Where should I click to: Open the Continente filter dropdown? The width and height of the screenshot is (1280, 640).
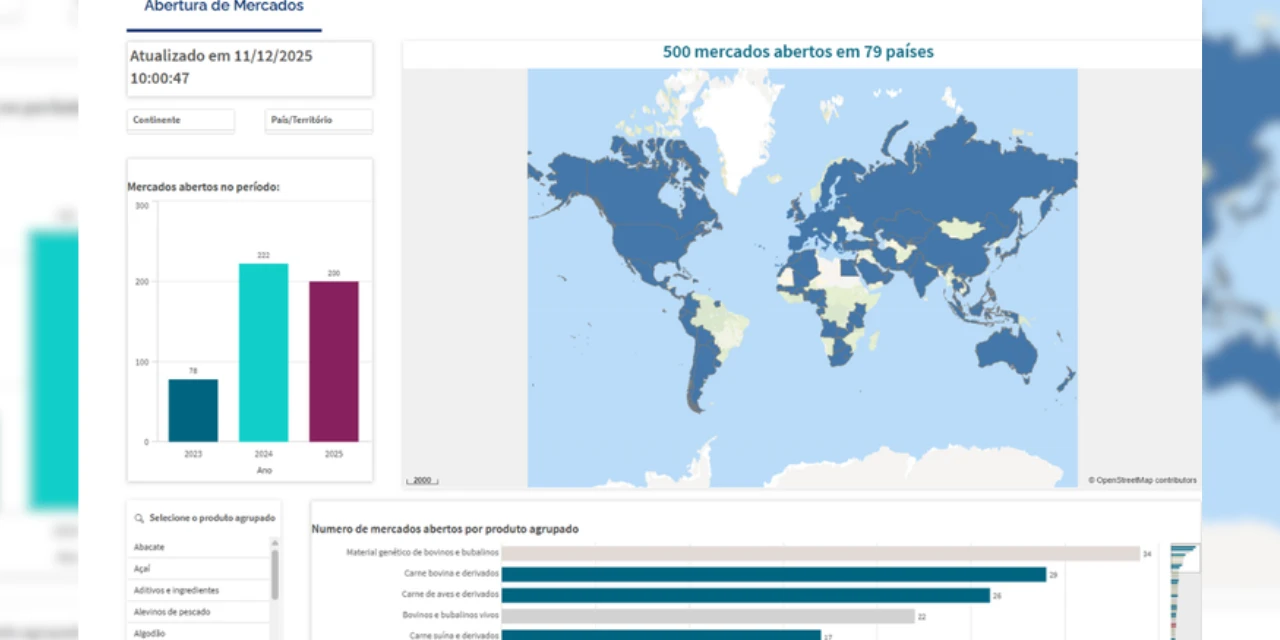pos(180,120)
